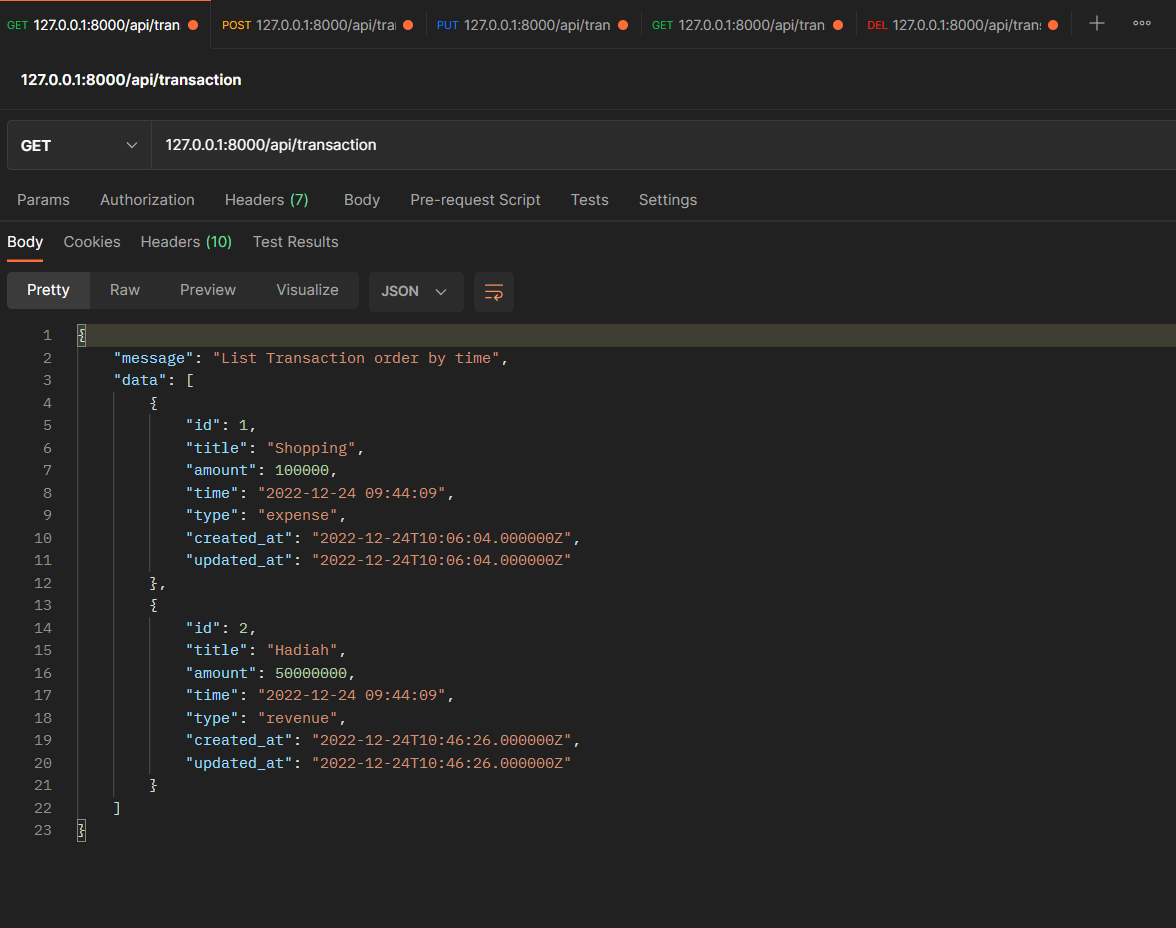Open the Test Results tab
This screenshot has width=1176, height=928.
coord(296,242)
